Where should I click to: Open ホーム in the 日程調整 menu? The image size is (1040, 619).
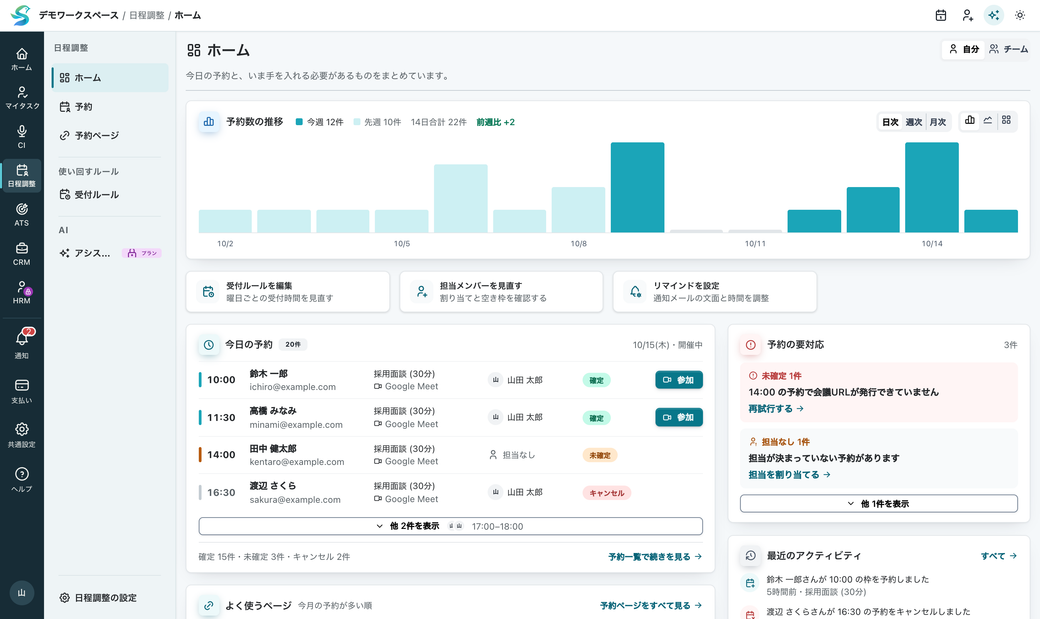pyautogui.click(x=110, y=78)
